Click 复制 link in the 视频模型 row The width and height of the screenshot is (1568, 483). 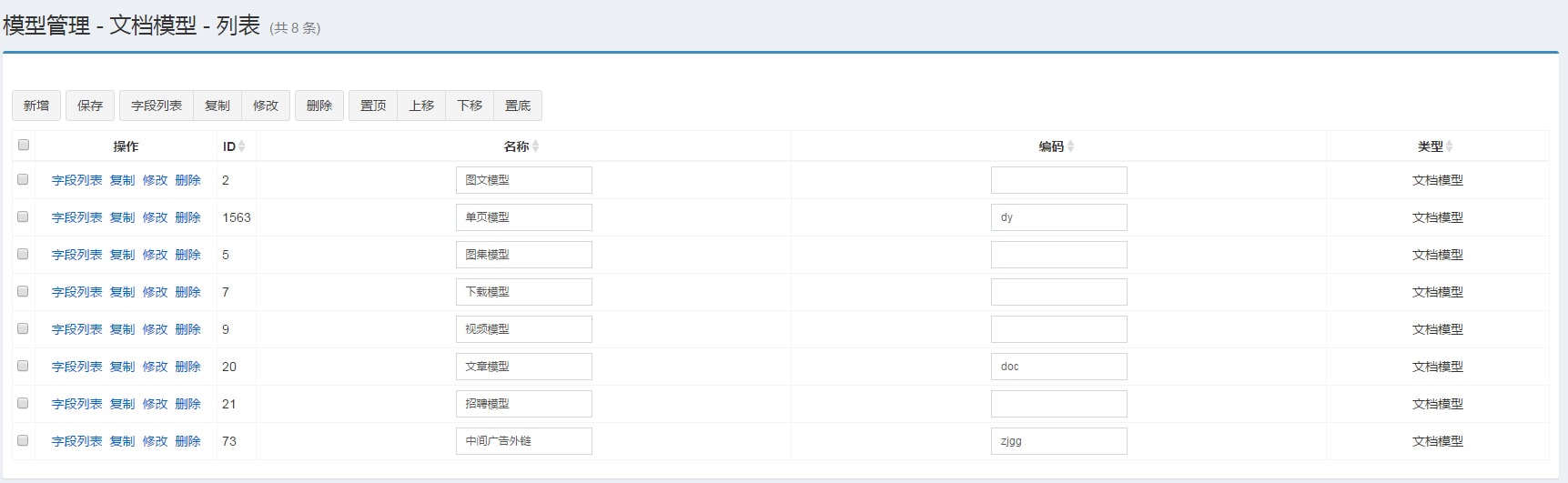pos(122,329)
